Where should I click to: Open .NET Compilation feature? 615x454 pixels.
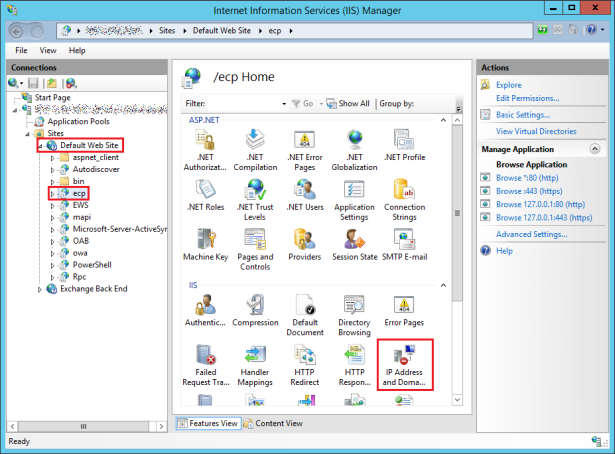click(255, 151)
